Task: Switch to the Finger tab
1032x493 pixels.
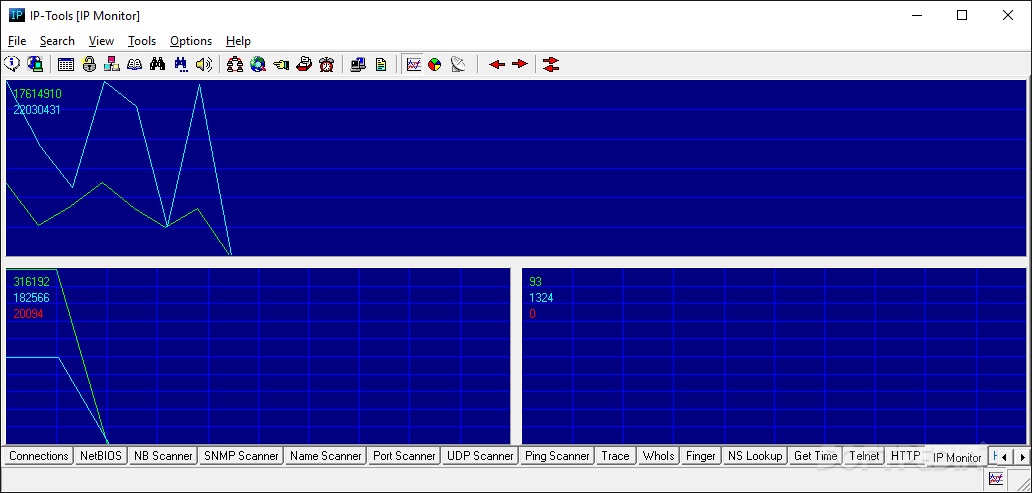Action: pos(700,456)
